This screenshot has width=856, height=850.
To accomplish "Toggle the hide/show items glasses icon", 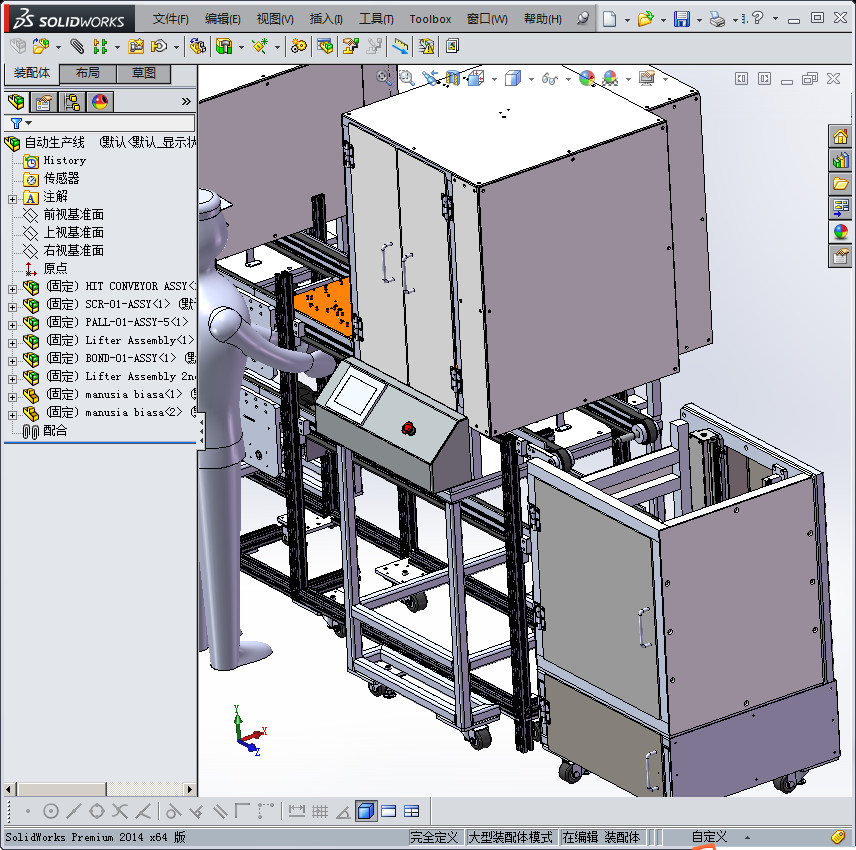I will point(548,78).
